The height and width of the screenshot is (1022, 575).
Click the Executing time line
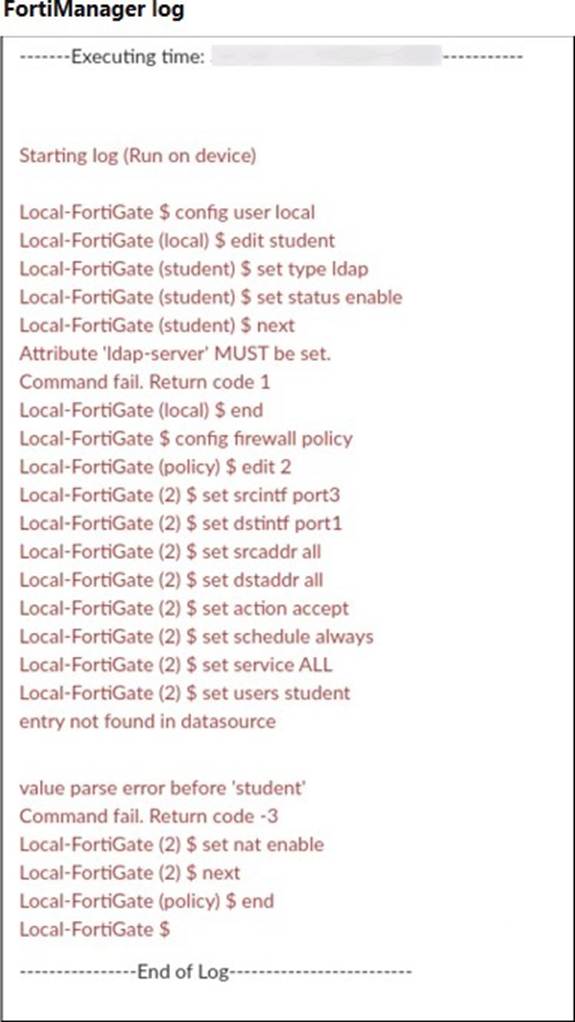tap(271, 57)
